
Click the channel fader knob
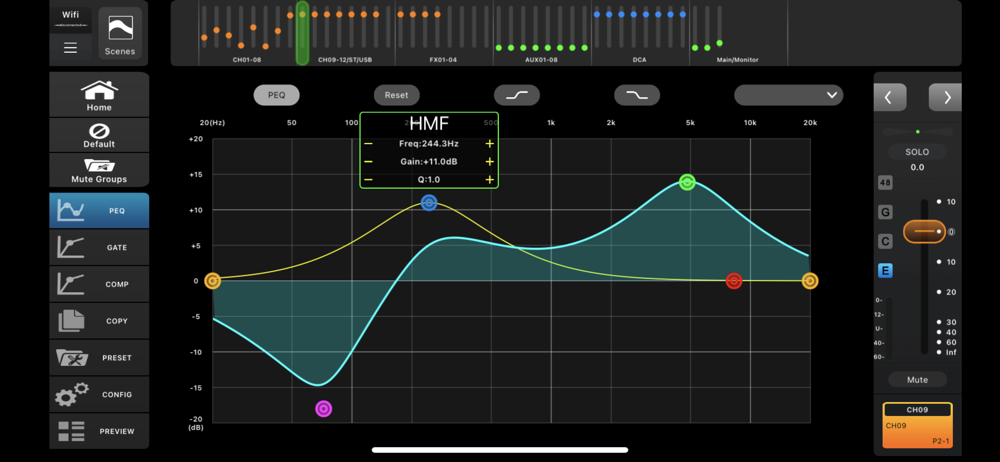[924, 232]
